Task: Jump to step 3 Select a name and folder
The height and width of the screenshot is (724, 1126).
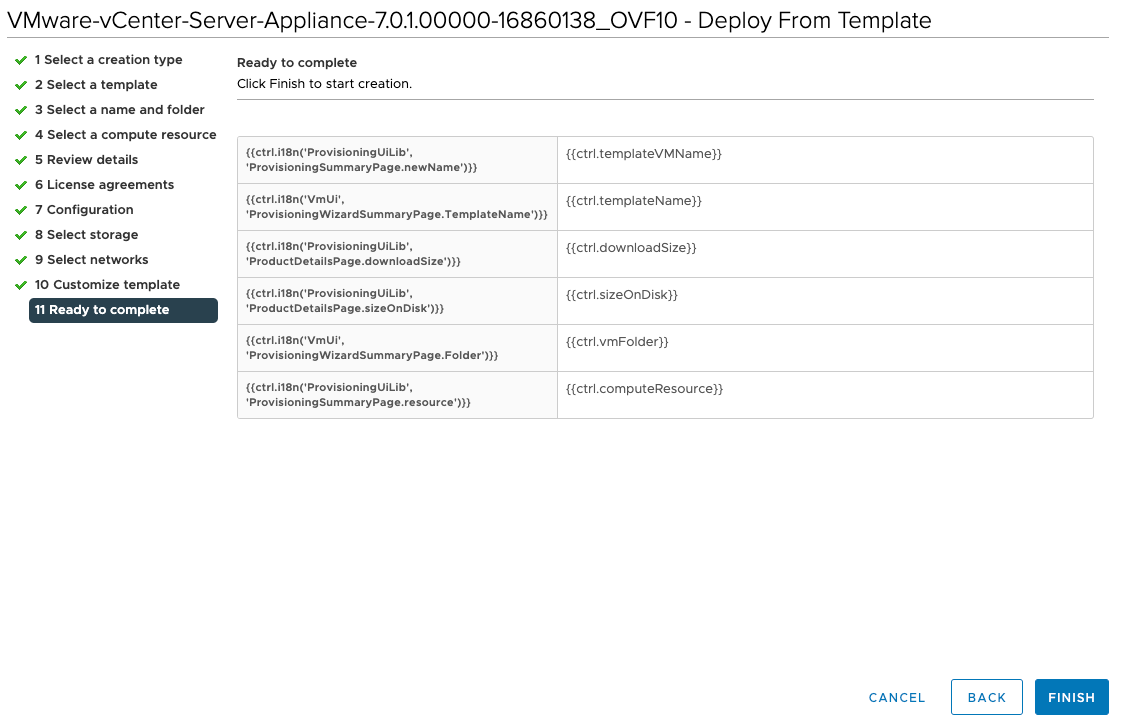Action: tap(119, 110)
